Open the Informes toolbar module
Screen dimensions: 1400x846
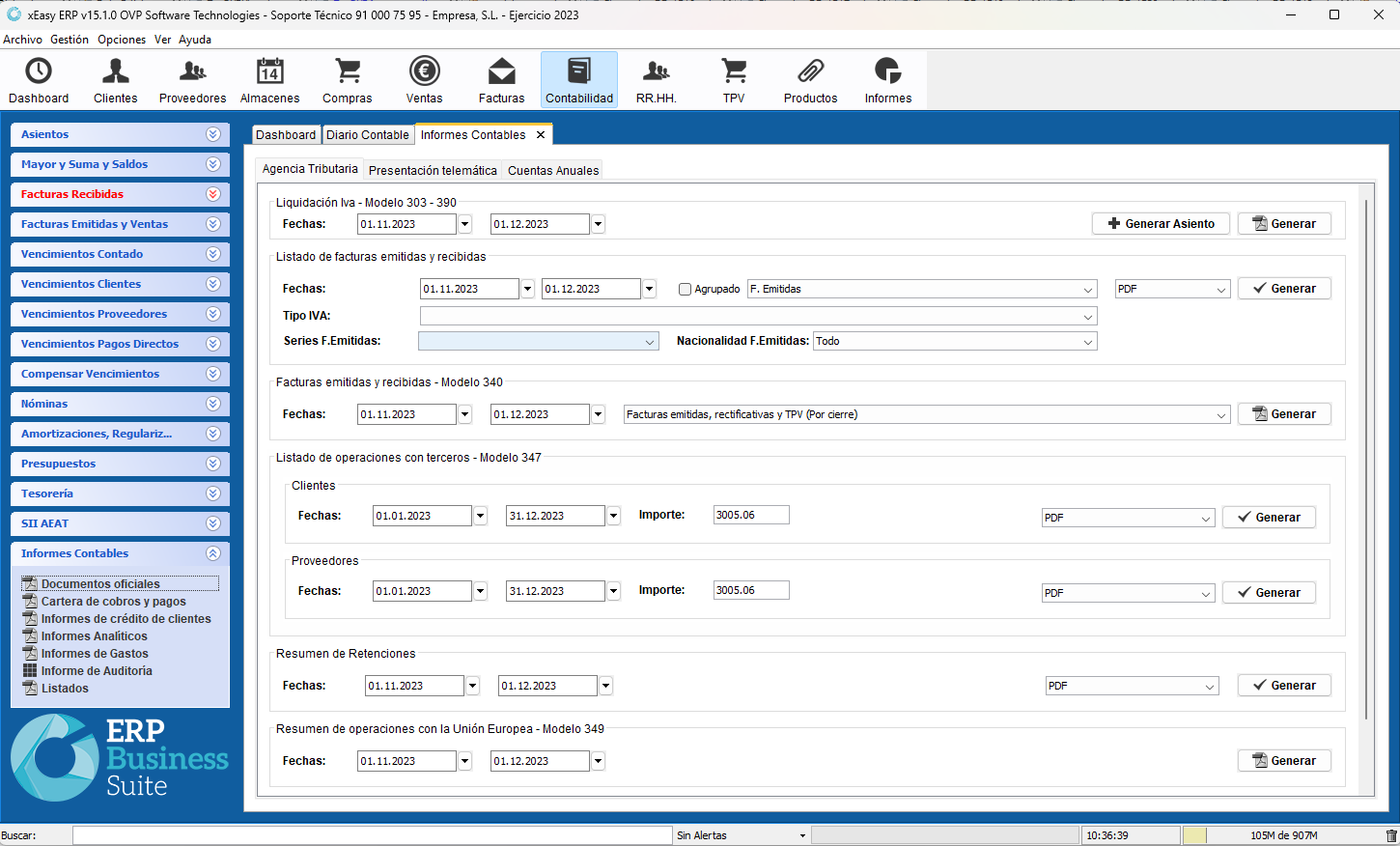pyautogui.click(x=888, y=80)
